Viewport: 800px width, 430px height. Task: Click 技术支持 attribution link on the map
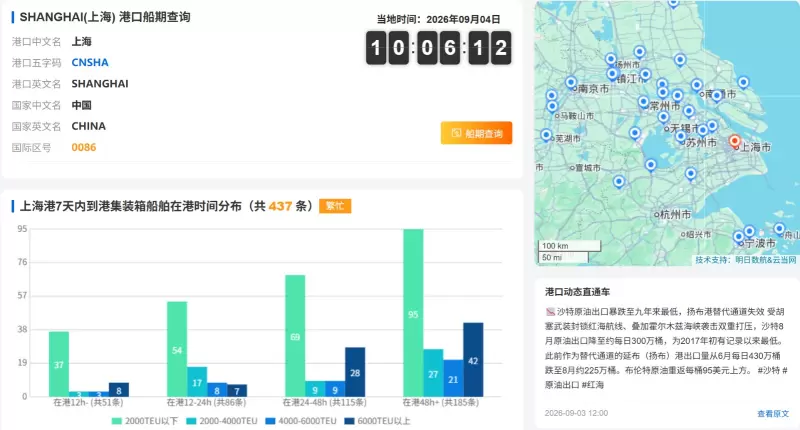point(745,260)
